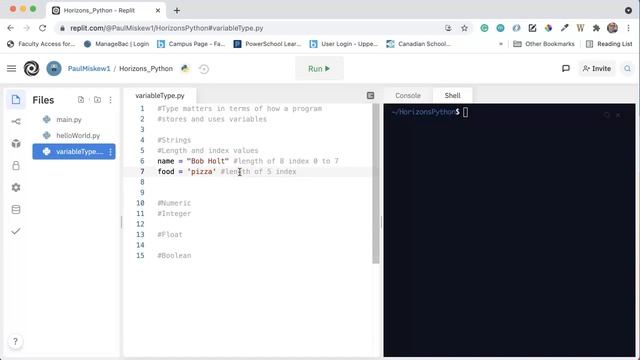Open ManageBac Login bookmark
The height and width of the screenshot is (360, 640).
116,44
